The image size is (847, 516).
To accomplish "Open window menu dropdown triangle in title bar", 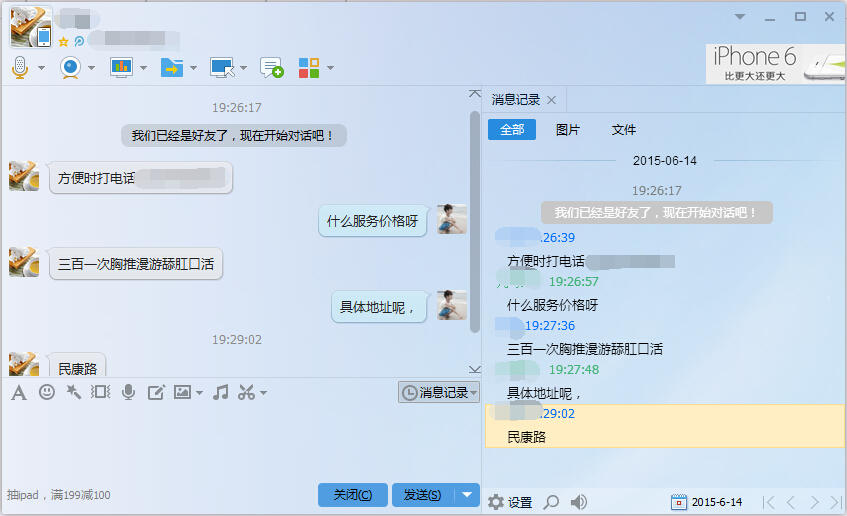I will click(x=740, y=17).
